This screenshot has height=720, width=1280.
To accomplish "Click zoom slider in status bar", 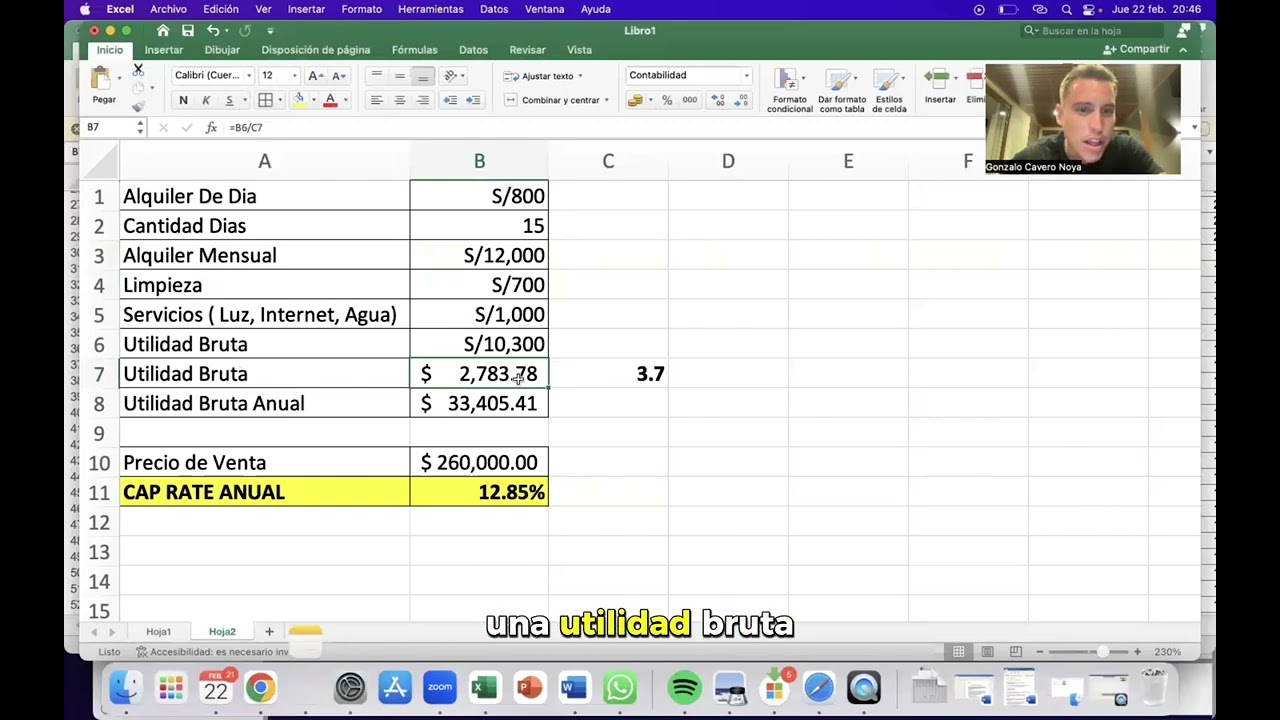I will (1088, 652).
